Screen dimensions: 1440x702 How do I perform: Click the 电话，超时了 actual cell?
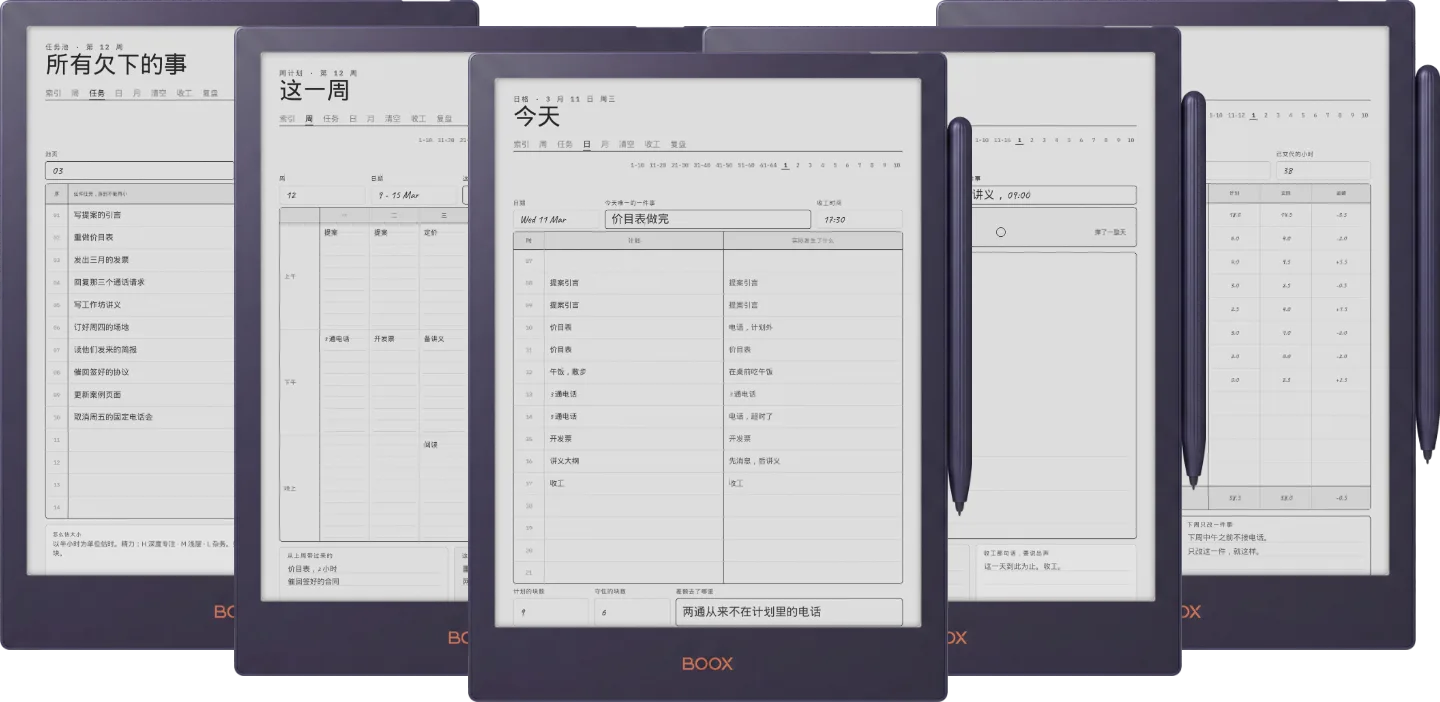coord(813,416)
